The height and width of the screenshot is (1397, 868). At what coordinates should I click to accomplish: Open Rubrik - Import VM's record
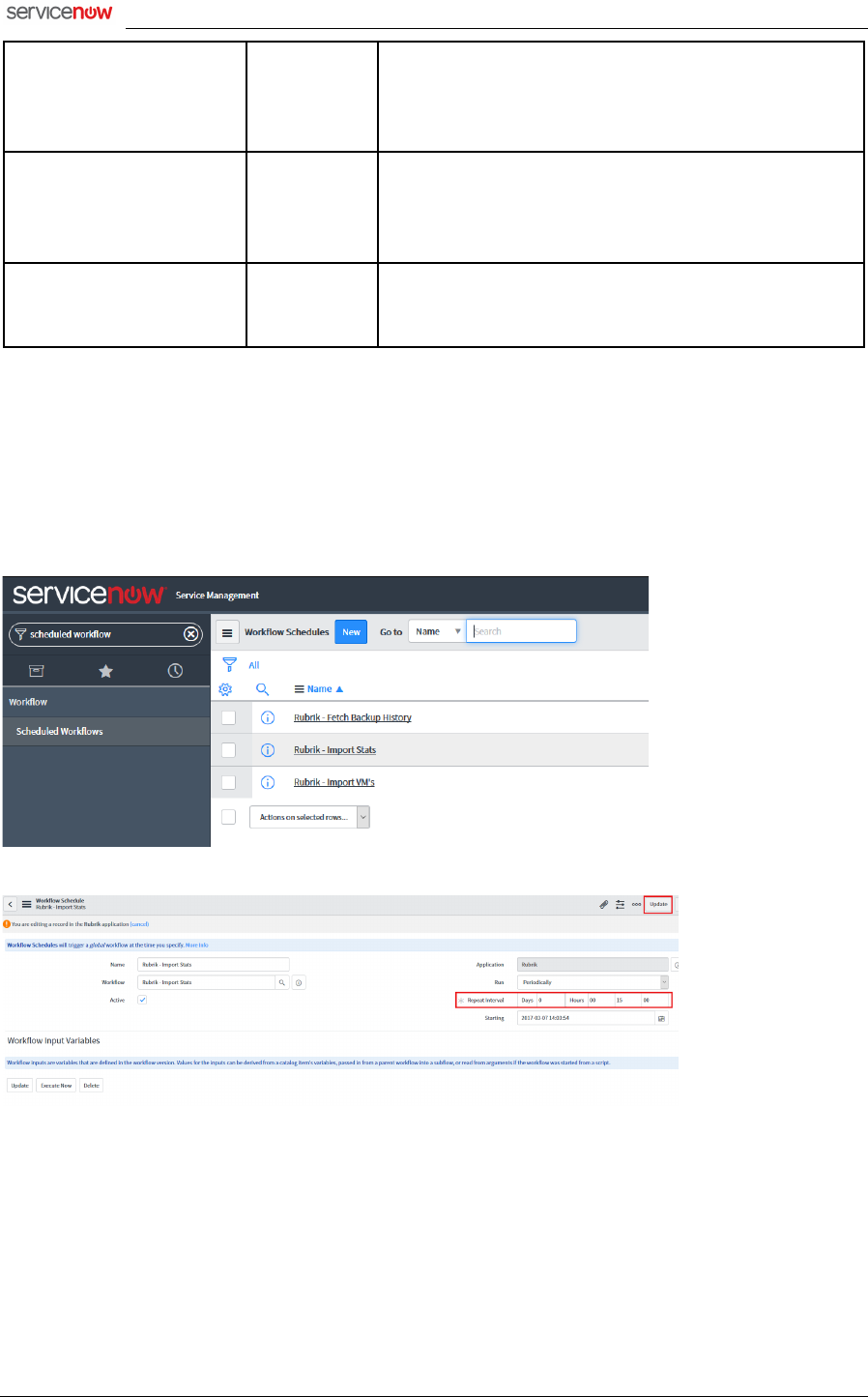[x=334, y=782]
